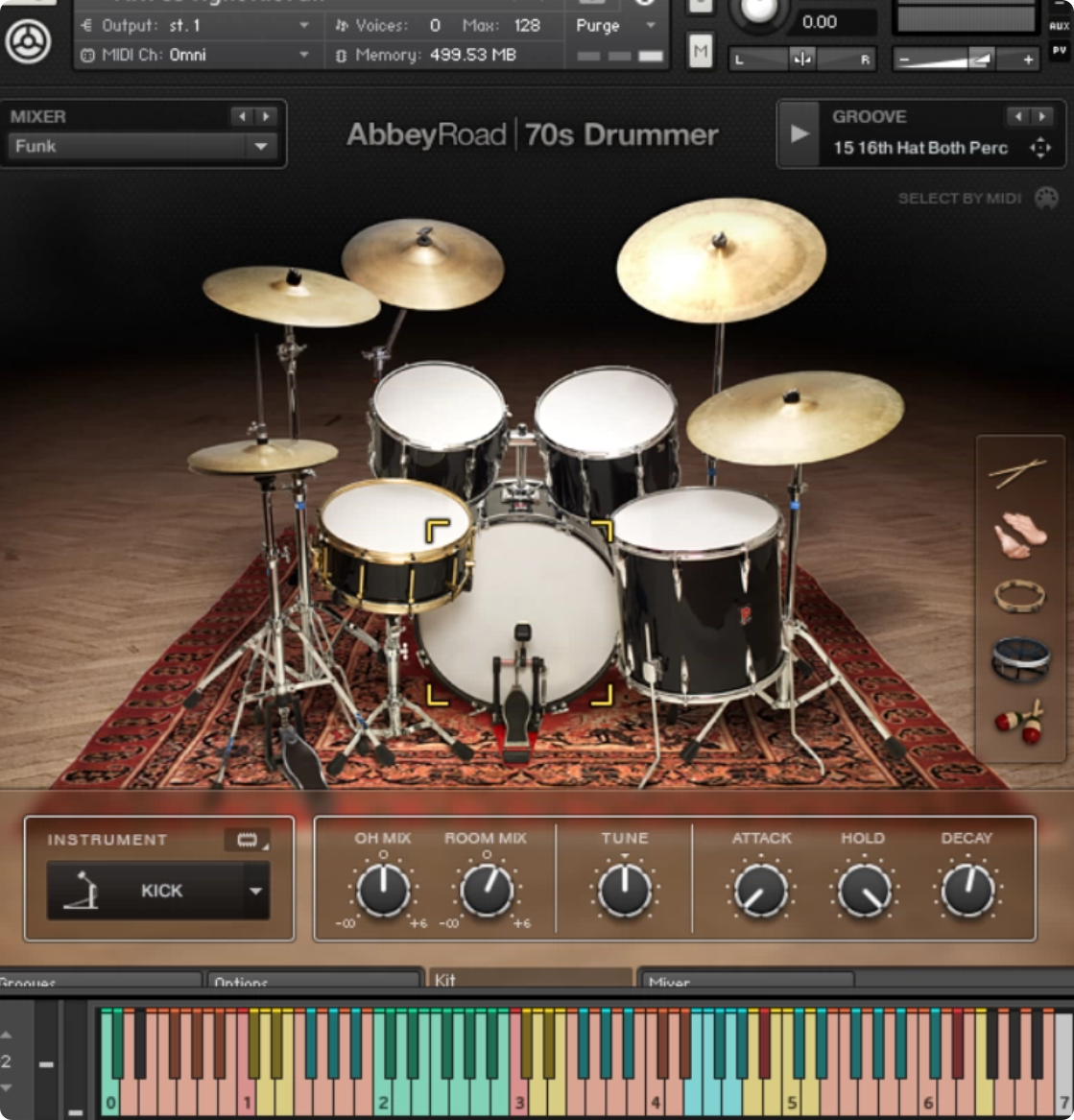The width and height of the screenshot is (1074, 1120).
Task: Click the instrument MIDI learn icon
Action: pos(247,840)
